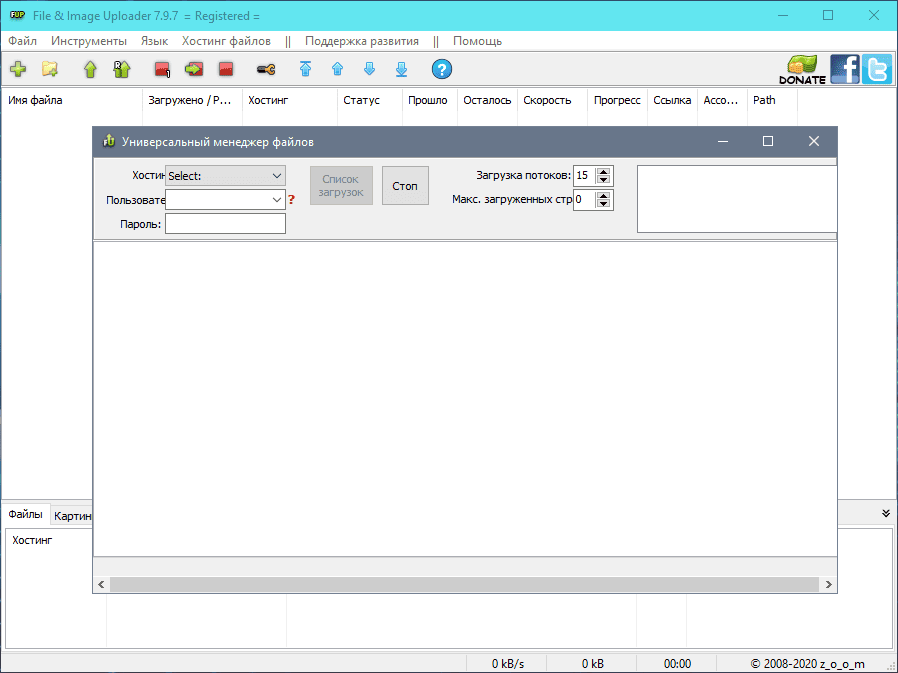Open the Twitter bird icon link
The image size is (898, 673).
point(877,69)
